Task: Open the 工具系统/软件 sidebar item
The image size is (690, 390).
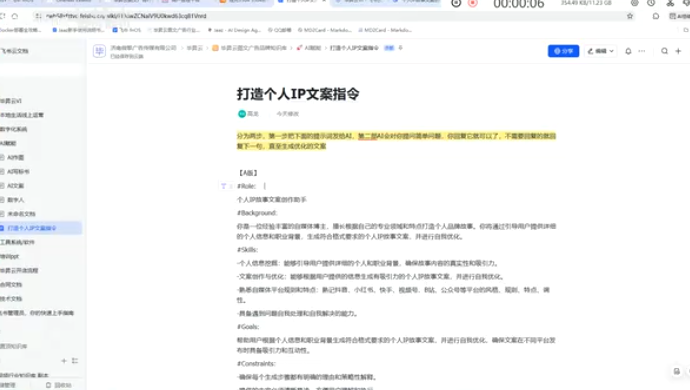Action: point(17,242)
